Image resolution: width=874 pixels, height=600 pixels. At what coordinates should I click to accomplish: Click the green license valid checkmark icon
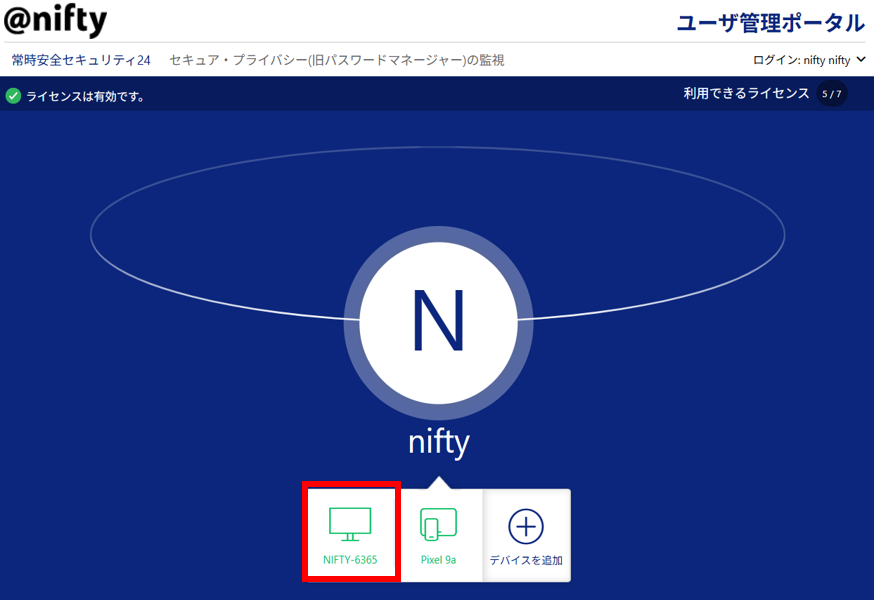click(x=13, y=96)
